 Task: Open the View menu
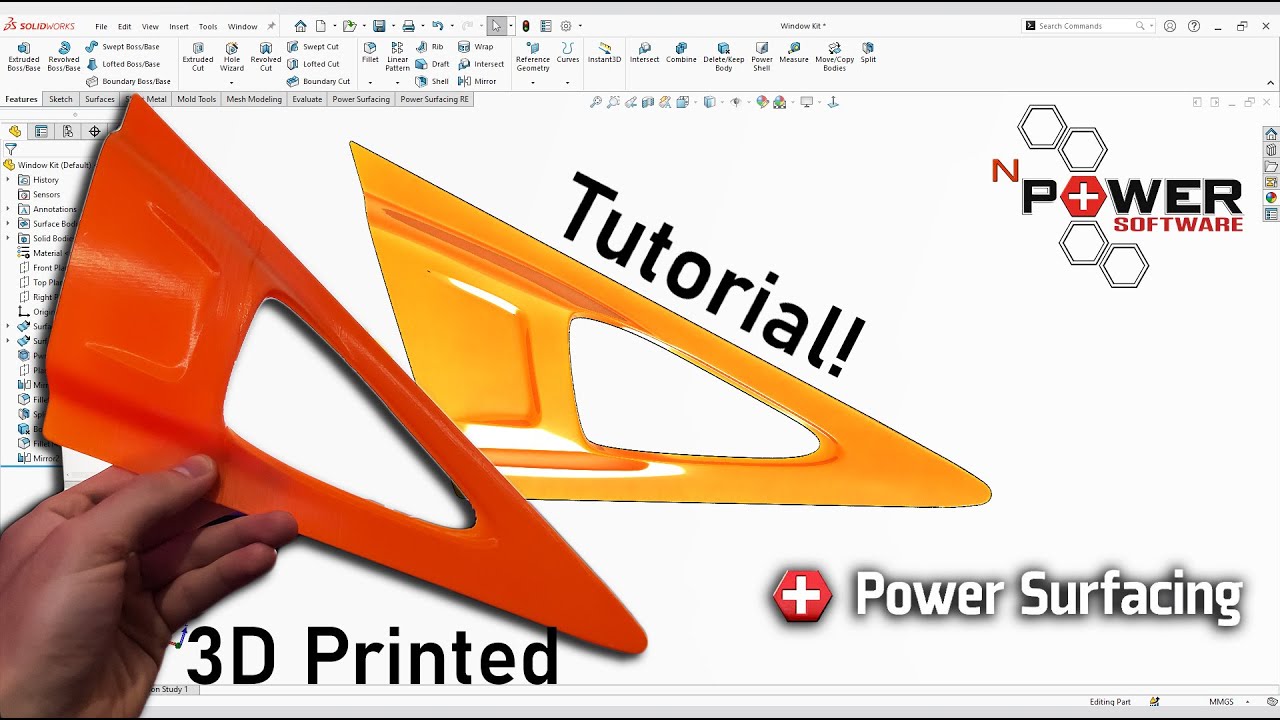coord(150,27)
